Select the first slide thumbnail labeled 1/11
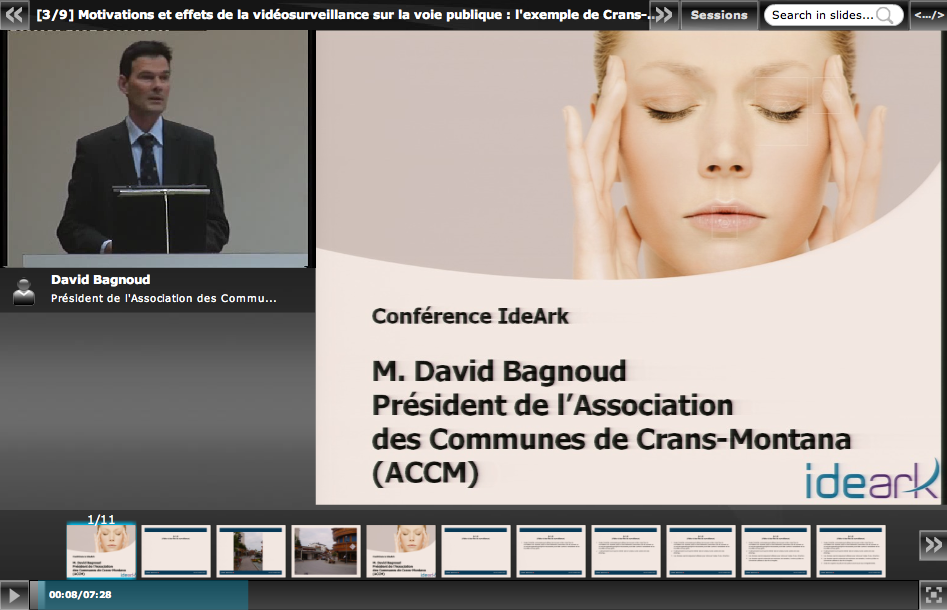The width and height of the screenshot is (947, 610). click(x=101, y=551)
